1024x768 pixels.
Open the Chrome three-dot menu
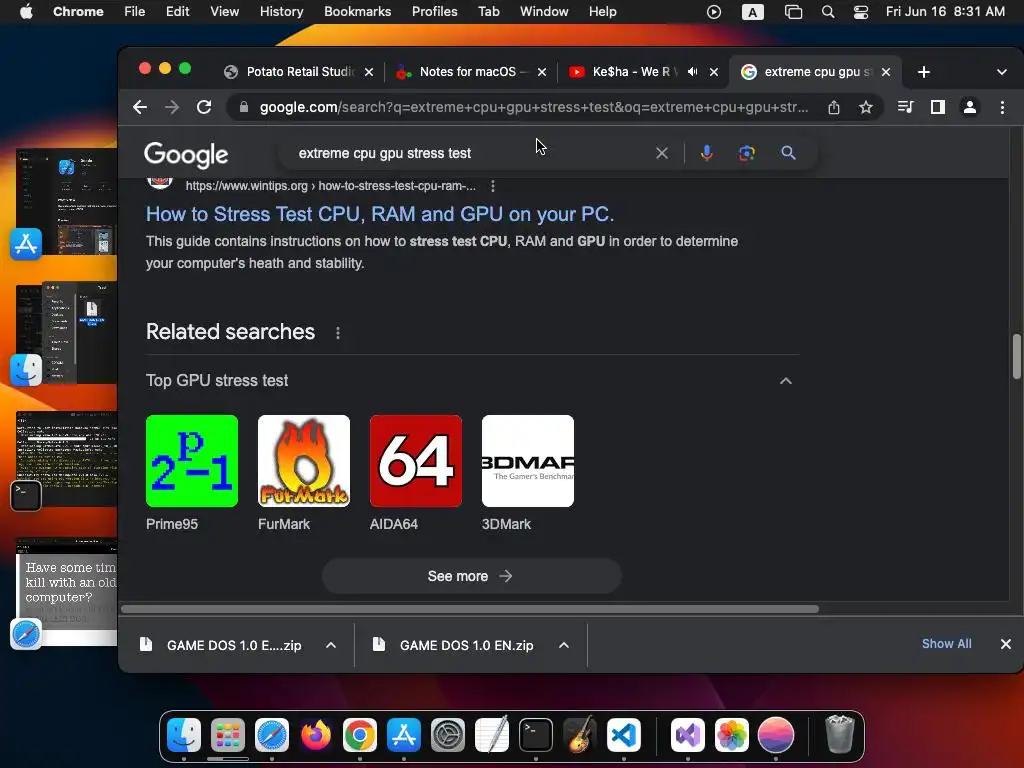(x=1002, y=107)
